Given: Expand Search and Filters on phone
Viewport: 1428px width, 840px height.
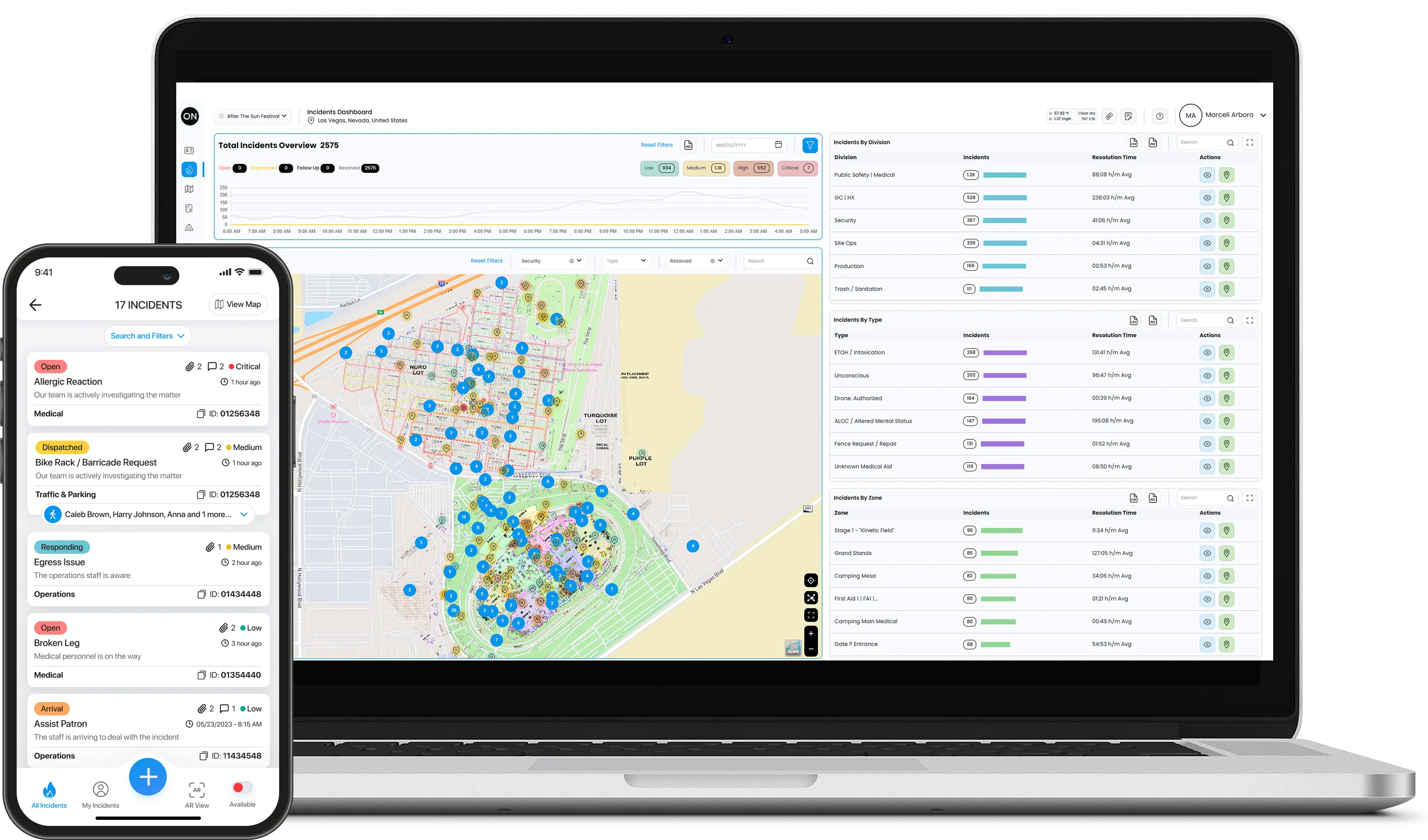Looking at the screenshot, I should click(x=147, y=336).
